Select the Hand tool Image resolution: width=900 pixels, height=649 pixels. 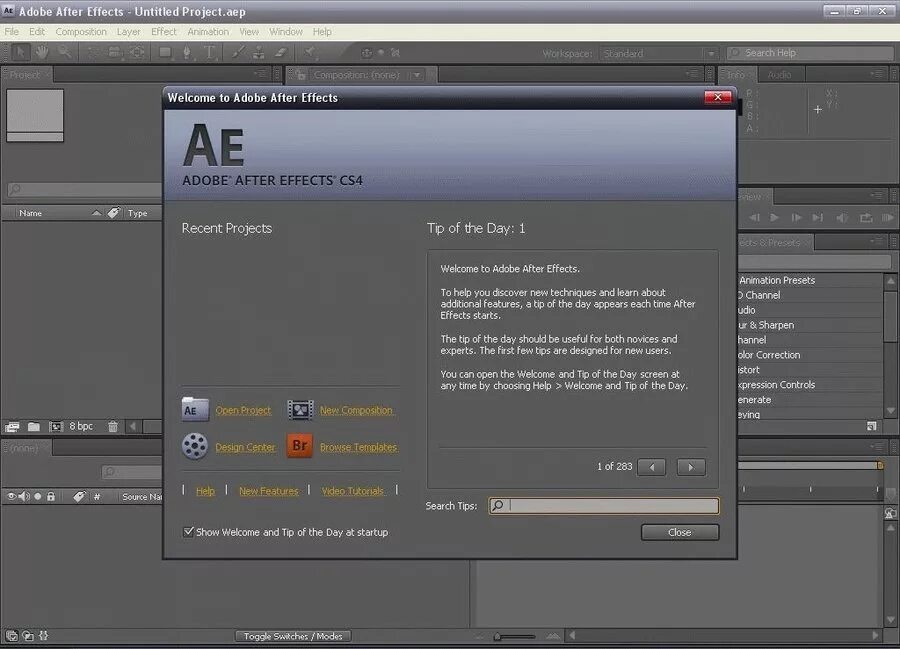42,53
